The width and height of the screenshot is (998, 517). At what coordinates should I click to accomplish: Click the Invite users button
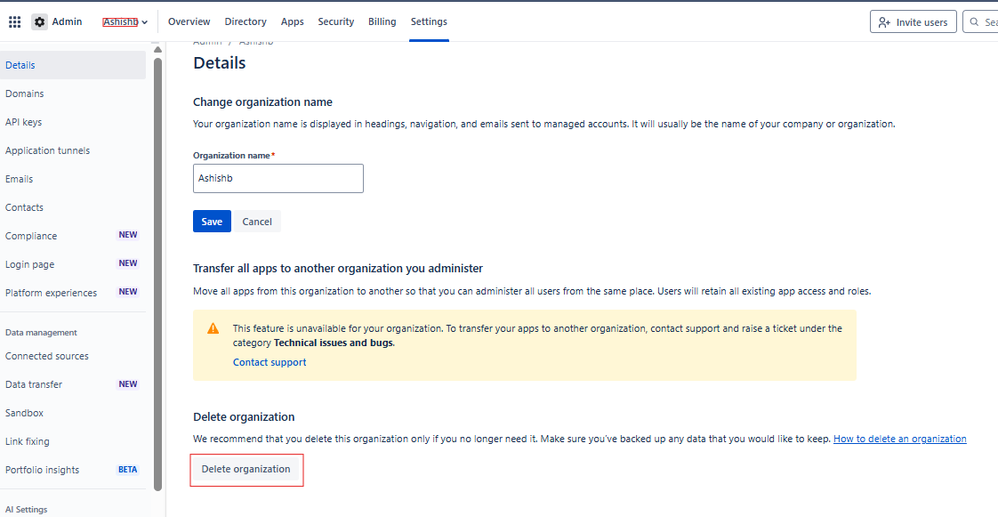point(913,22)
